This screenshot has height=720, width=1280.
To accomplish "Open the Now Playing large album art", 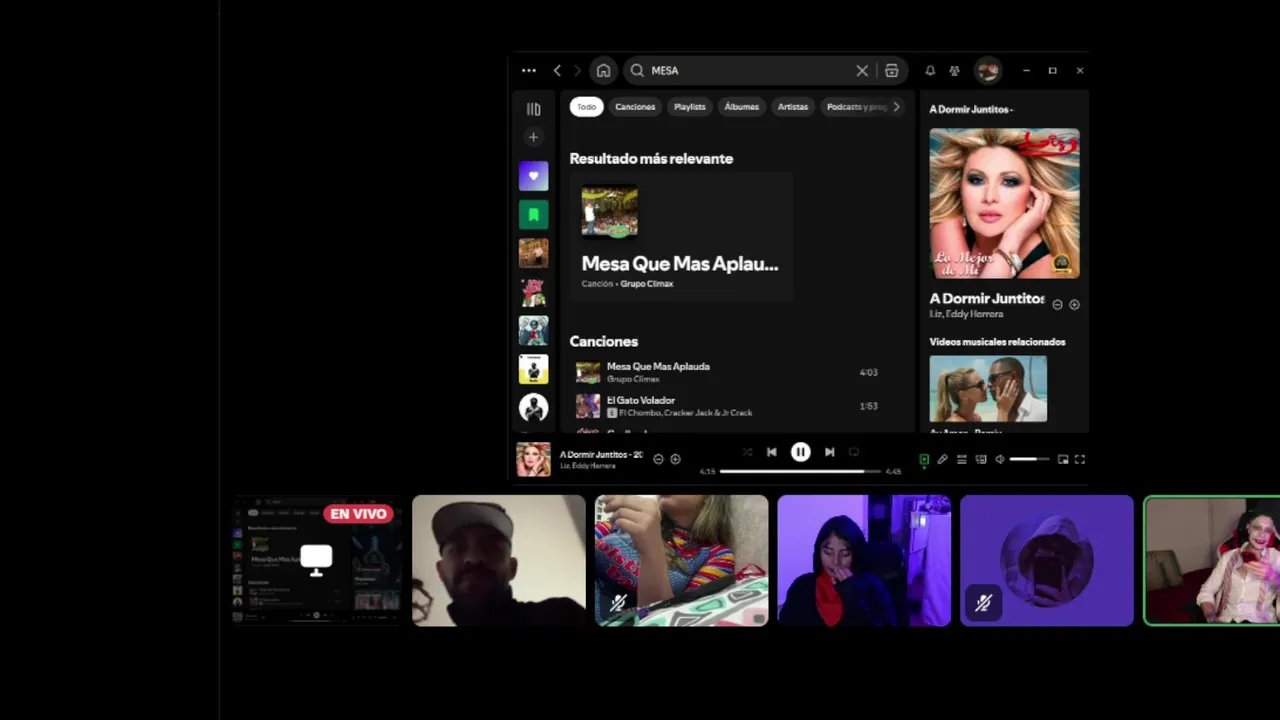I will [x=1004, y=204].
